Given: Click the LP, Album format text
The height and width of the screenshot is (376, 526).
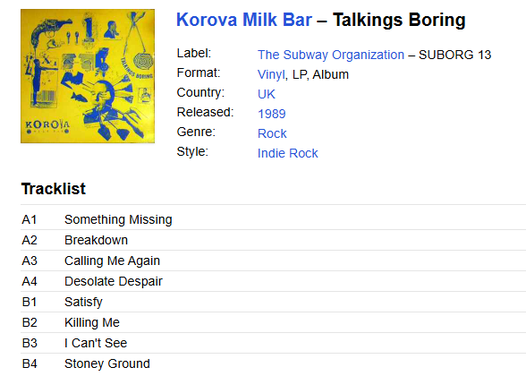Looking at the screenshot, I should pyautogui.click(x=320, y=74).
